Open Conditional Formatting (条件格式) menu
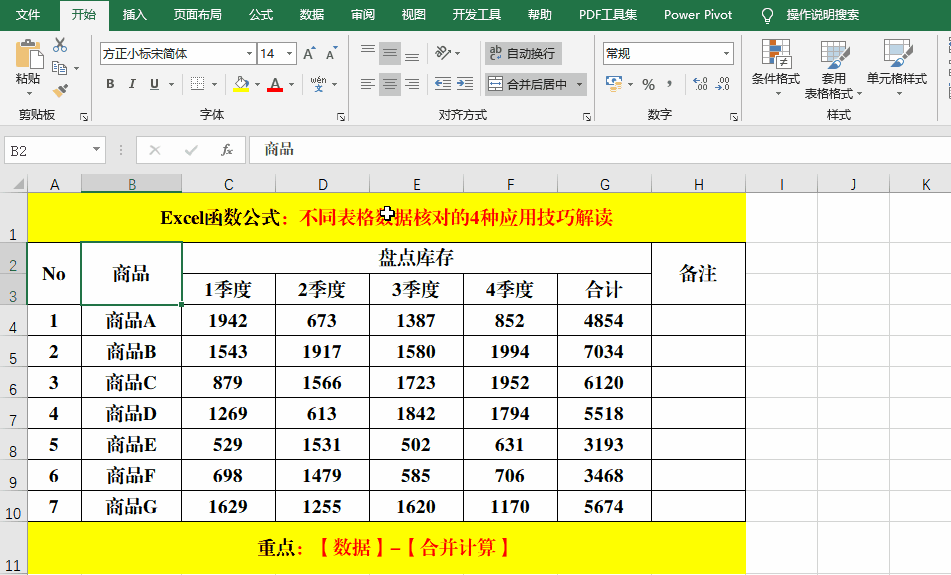This screenshot has height=575, width=951. coord(776,67)
